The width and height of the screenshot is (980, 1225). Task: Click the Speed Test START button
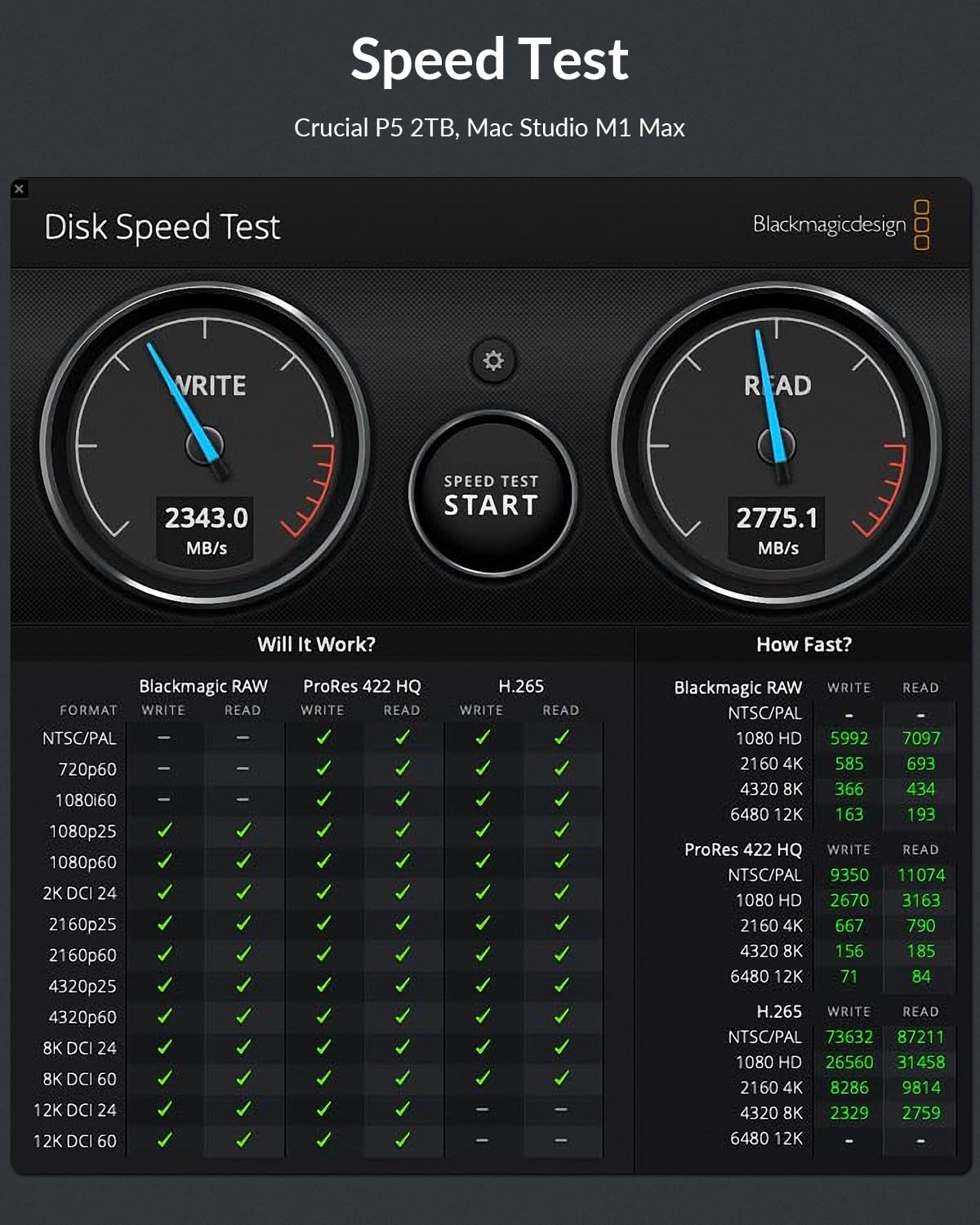[492, 494]
